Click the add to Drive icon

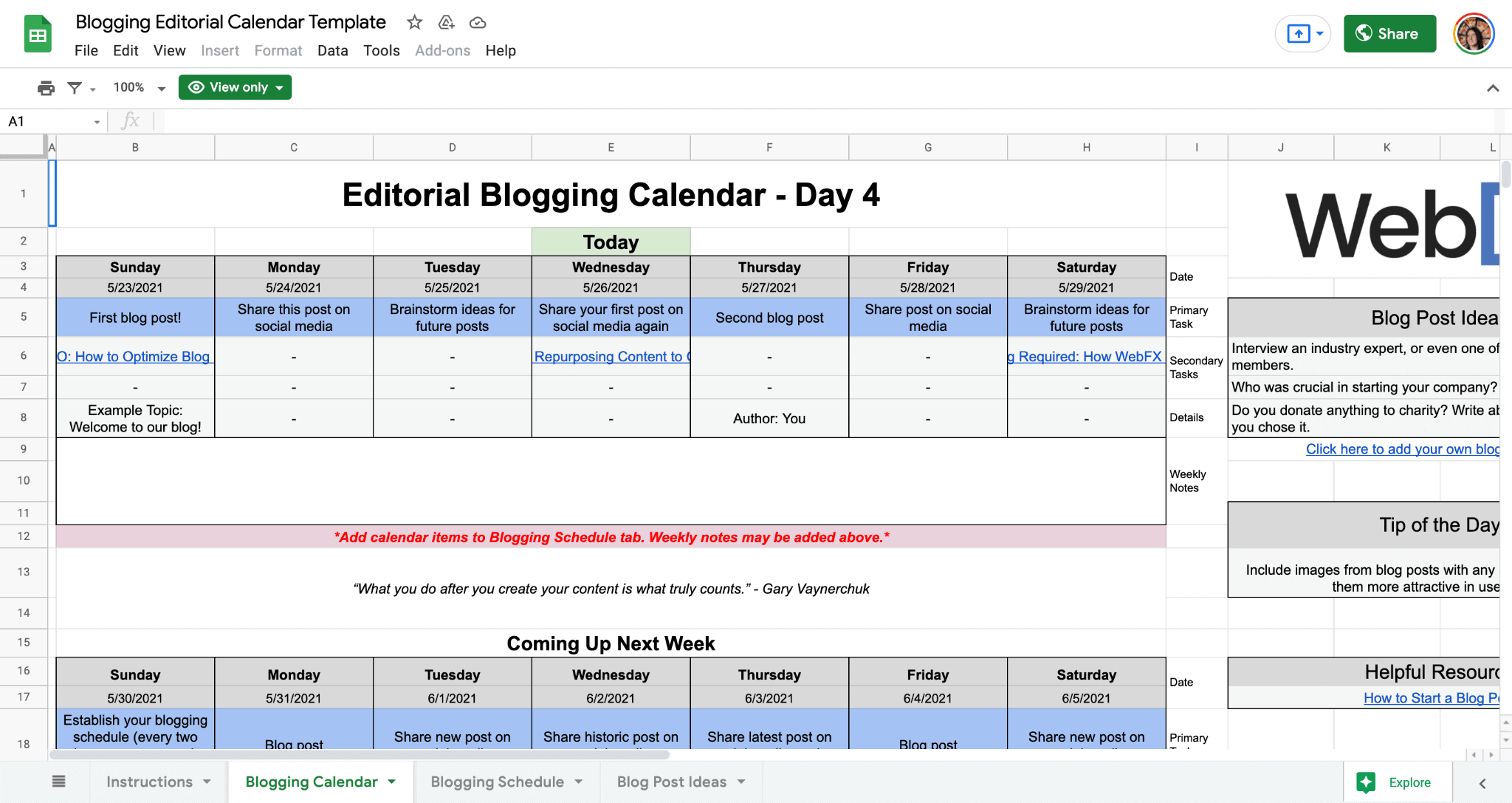click(446, 22)
